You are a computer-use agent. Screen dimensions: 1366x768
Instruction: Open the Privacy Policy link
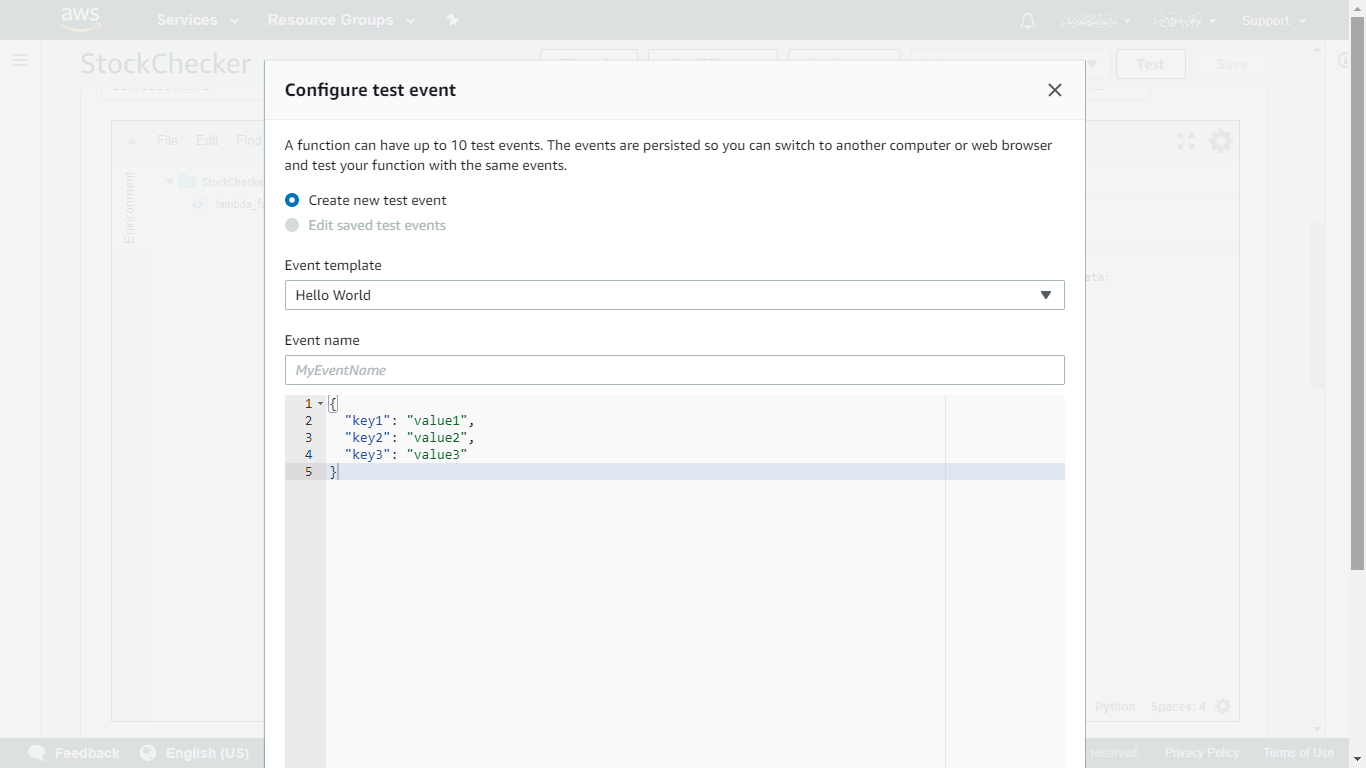point(1201,753)
